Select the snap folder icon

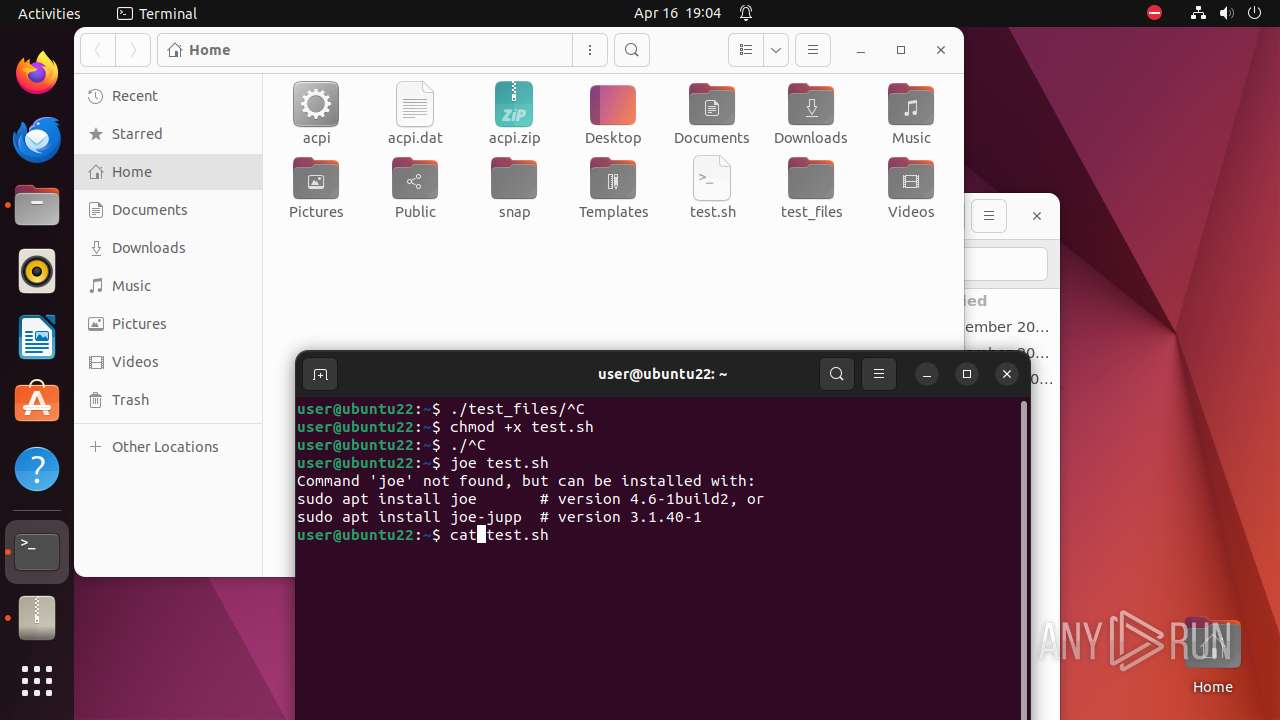514,188
